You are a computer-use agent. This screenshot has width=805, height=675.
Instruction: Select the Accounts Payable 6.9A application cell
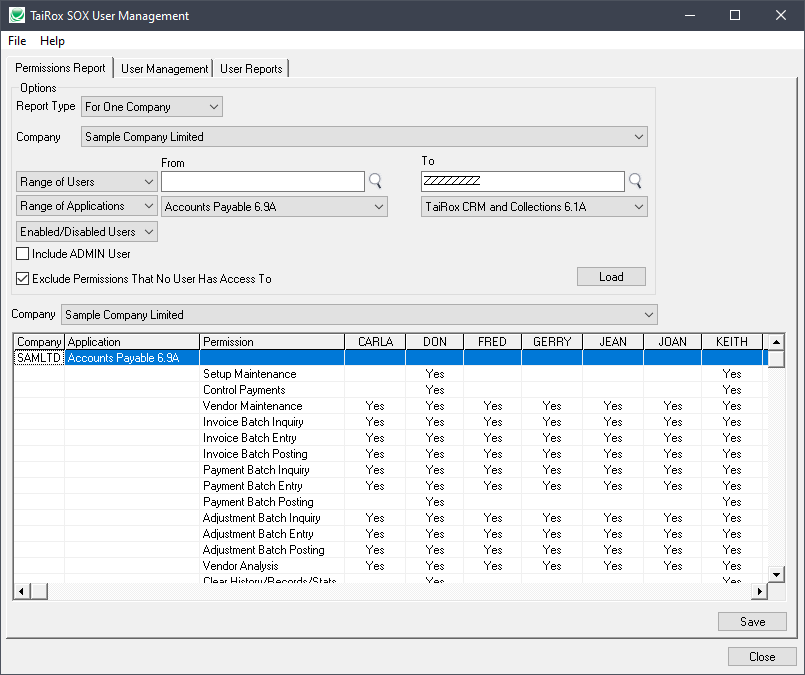(132, 358)
